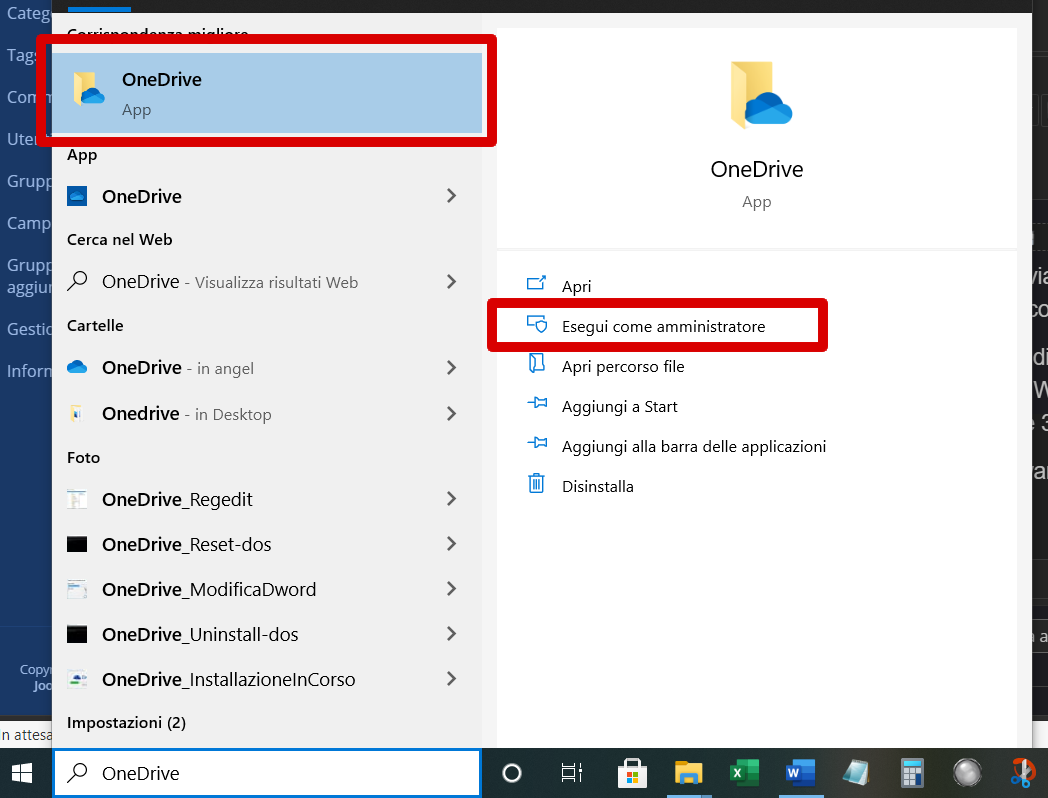Expand the OneDrive_ModificaDword chevron
Viewport: 1048px width, 798px height.
452,589
